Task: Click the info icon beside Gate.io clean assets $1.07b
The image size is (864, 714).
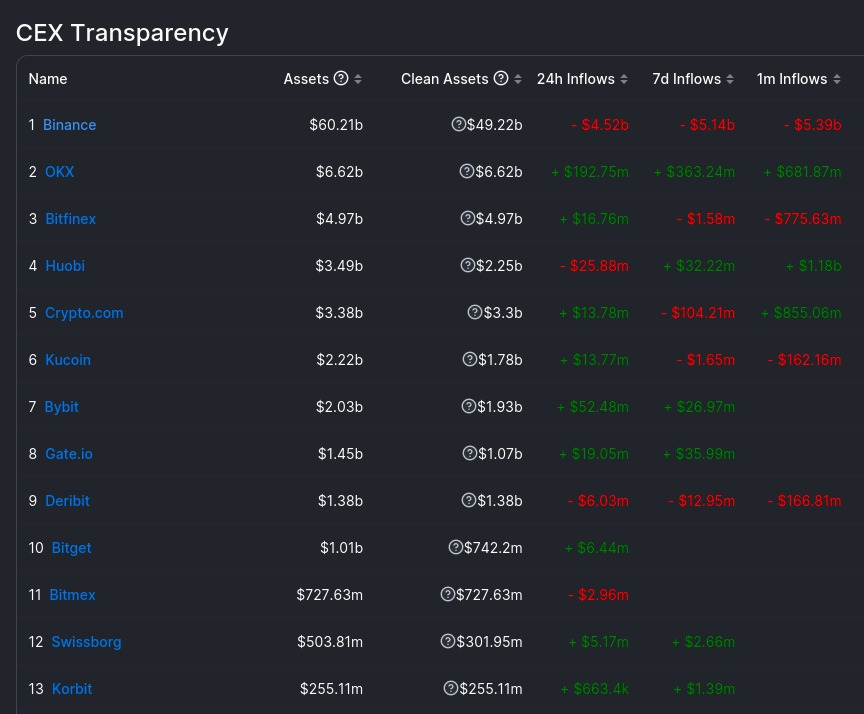Action: [469, 453]
